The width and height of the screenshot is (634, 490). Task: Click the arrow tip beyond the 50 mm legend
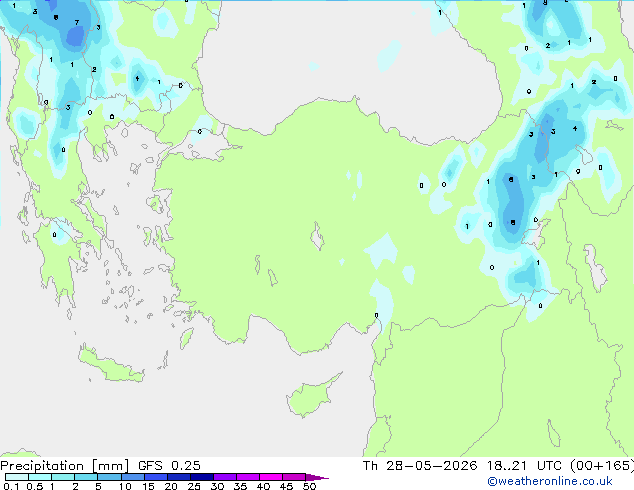click(x=317, y=477)
